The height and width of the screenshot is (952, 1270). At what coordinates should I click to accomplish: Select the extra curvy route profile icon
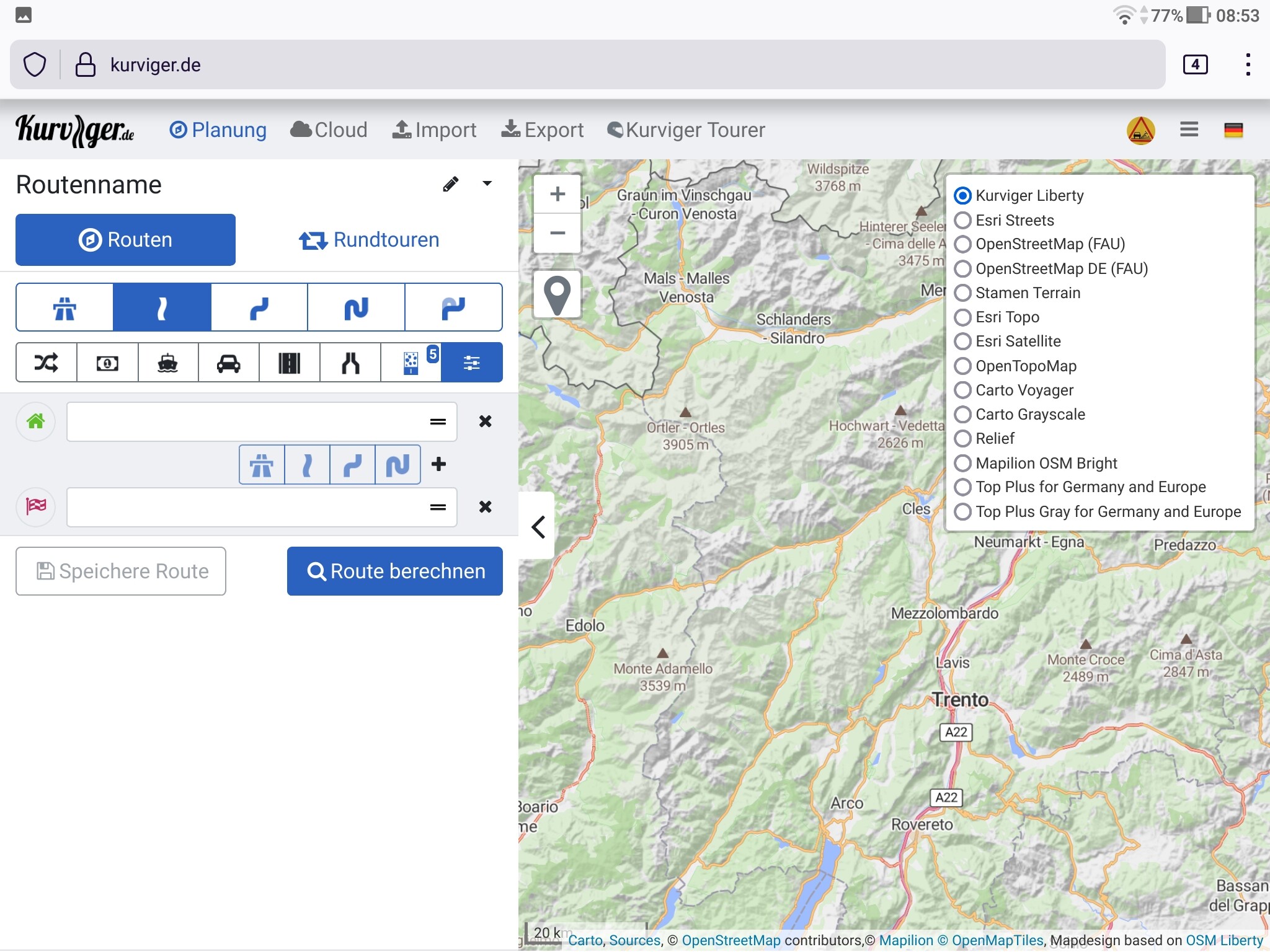point(357,307)
